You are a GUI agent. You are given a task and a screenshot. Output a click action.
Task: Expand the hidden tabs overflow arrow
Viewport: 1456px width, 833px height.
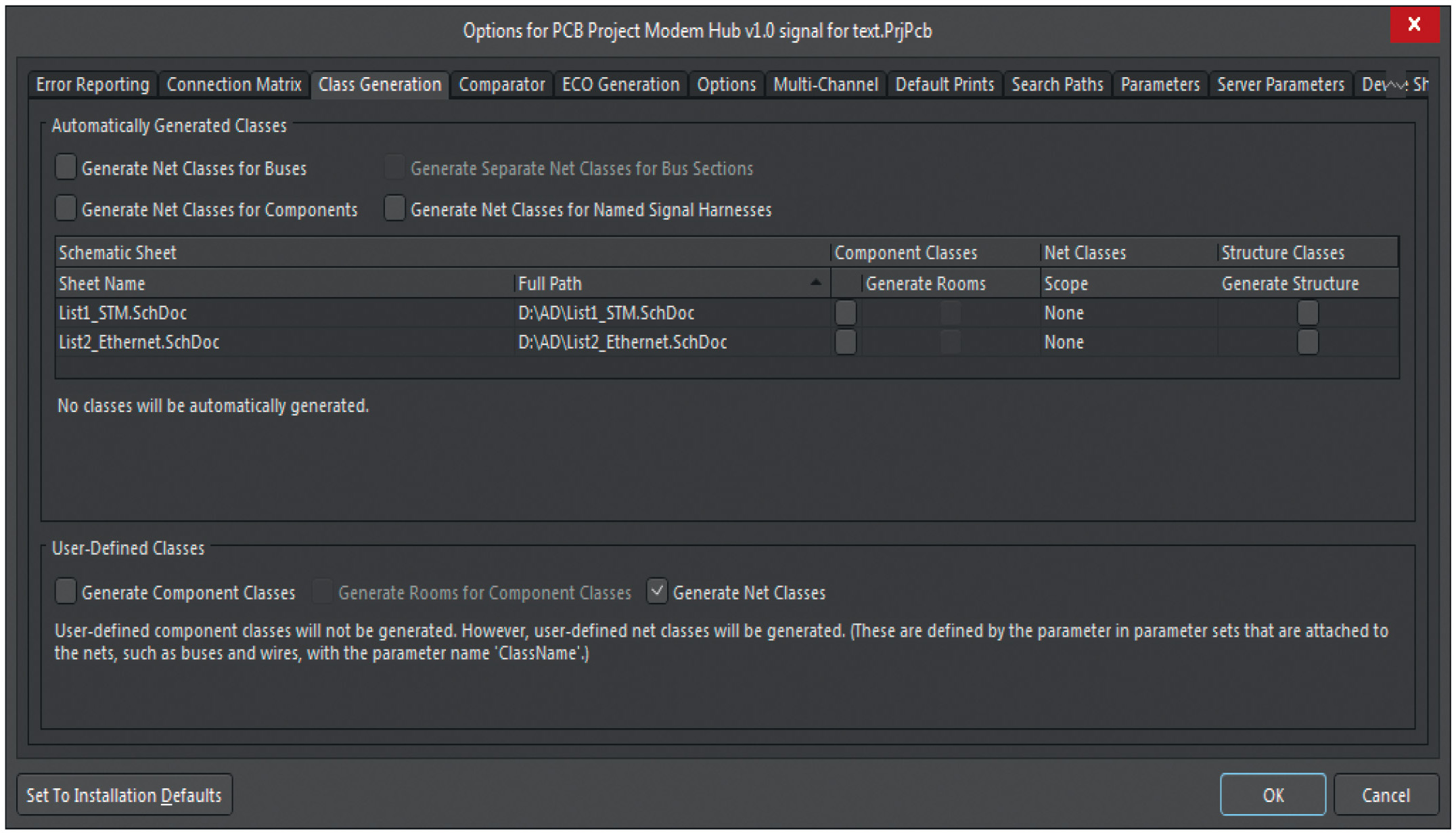click(x=1395, y=85)
